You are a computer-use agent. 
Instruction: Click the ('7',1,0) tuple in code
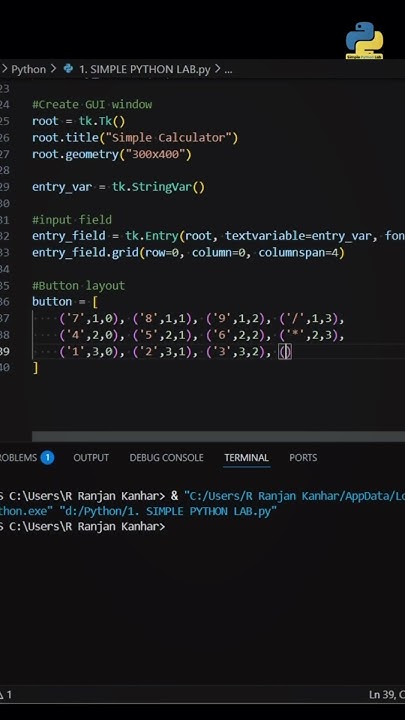point(89,319)
